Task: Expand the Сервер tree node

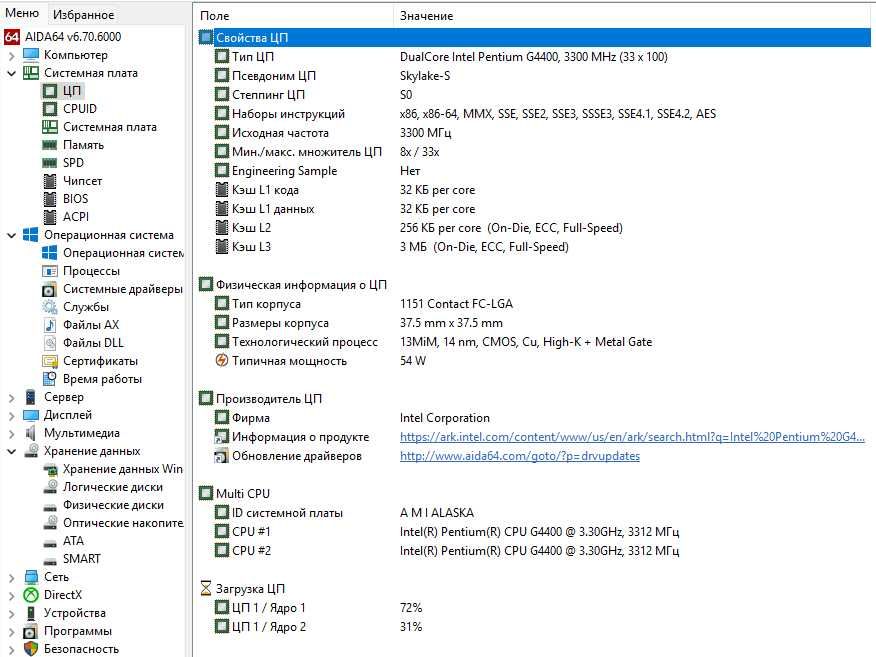Action: coord(11,397)
